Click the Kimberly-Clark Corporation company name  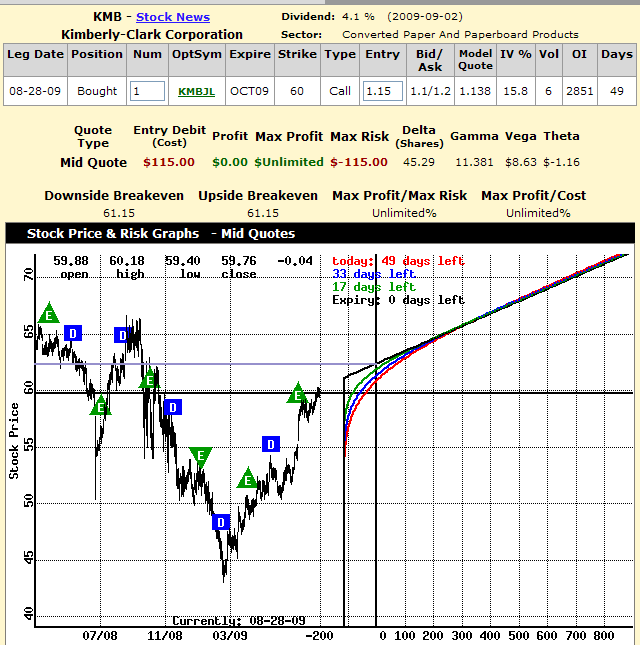click(x=152, y=35)
